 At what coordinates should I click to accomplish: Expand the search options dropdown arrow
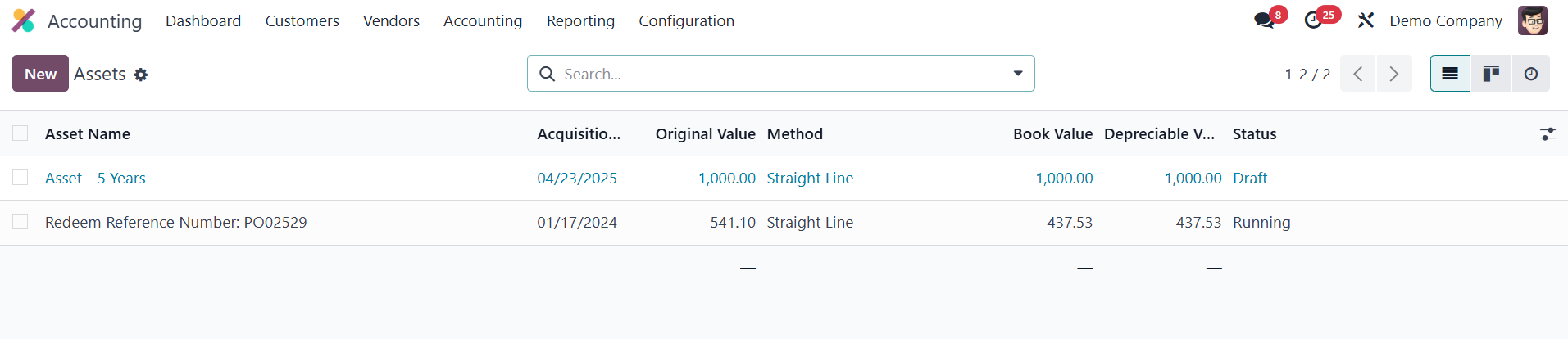1018,74
